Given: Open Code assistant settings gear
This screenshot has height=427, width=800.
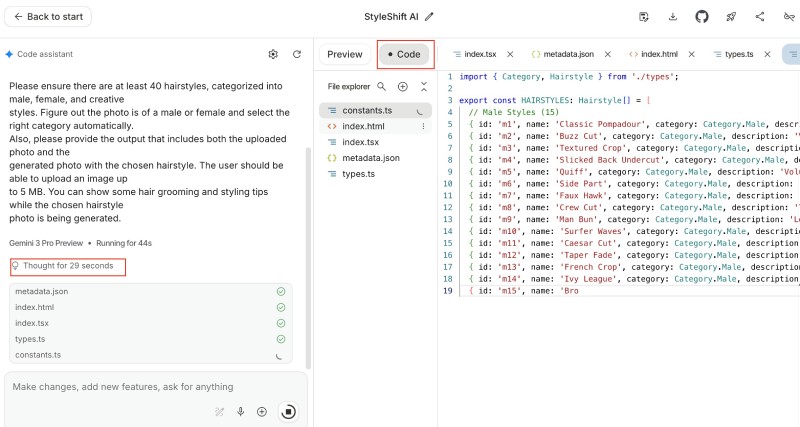Looking at the screenshot, I should coord(273,54).
